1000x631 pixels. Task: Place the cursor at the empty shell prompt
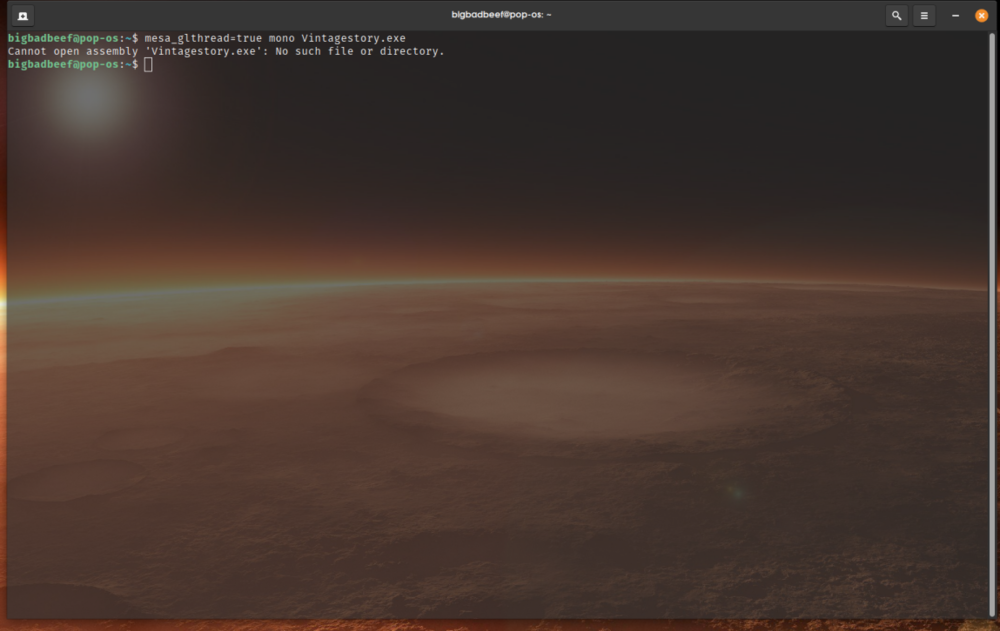(x=148, y=64)
